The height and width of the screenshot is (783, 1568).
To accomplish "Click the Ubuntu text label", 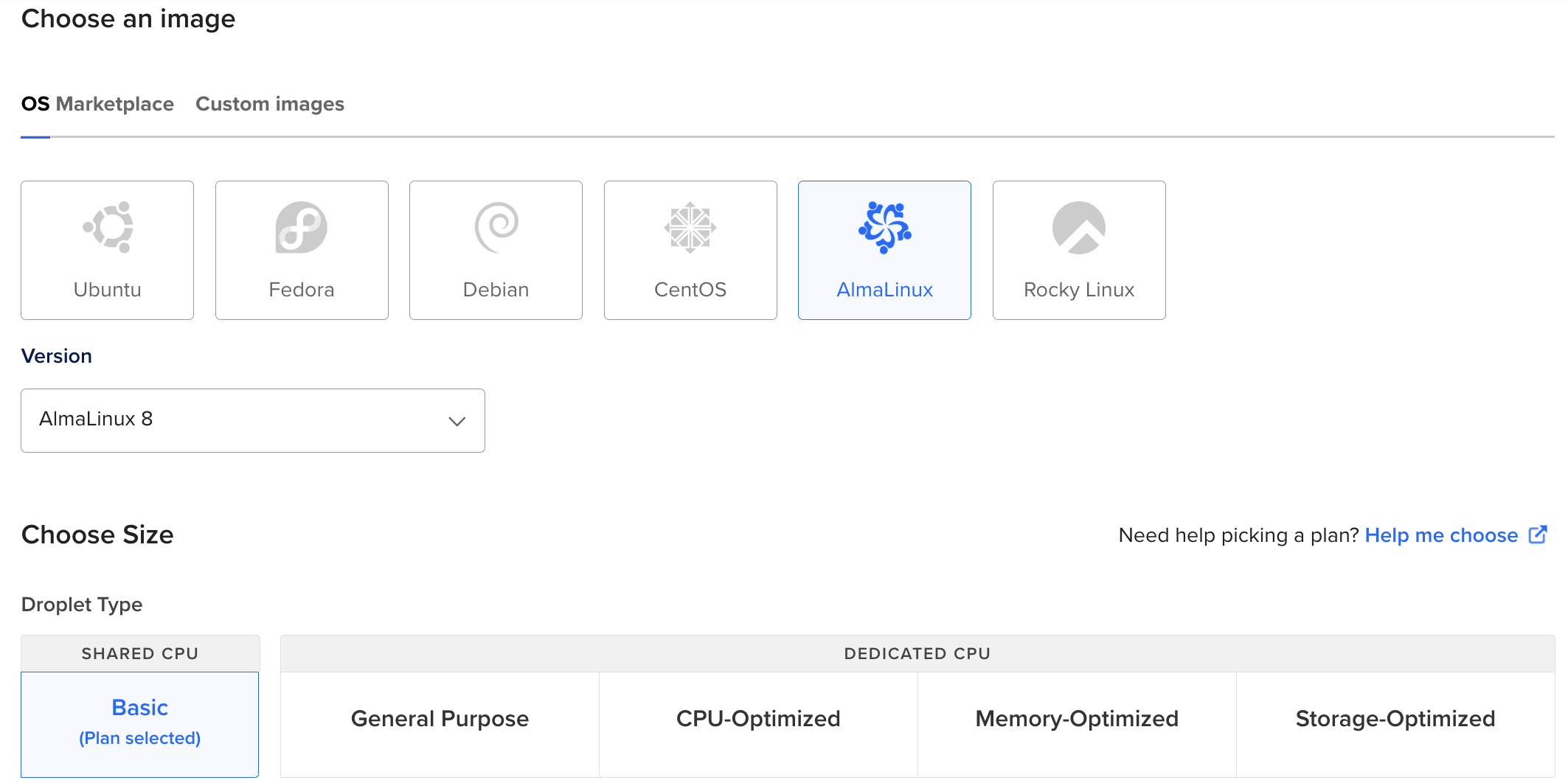I will tap(108, 290).
